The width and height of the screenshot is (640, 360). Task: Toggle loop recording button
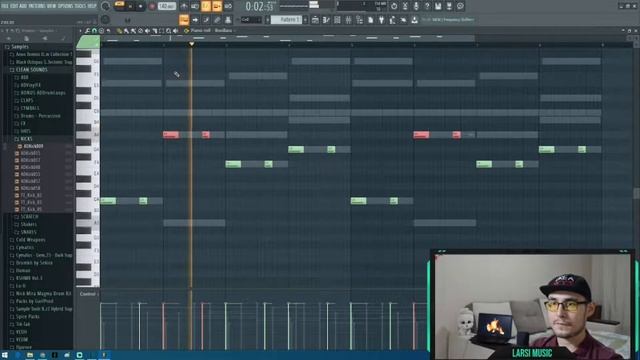[x=228, y=6]
